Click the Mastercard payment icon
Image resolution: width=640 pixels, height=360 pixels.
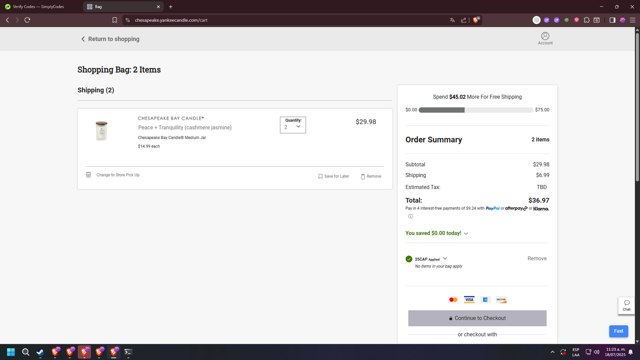point(453,300)
